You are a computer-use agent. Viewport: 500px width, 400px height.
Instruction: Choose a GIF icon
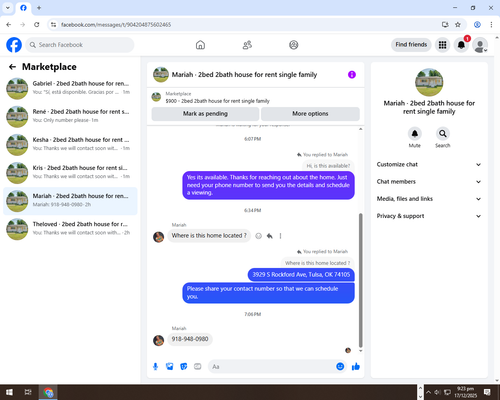(x=198, y=367)
